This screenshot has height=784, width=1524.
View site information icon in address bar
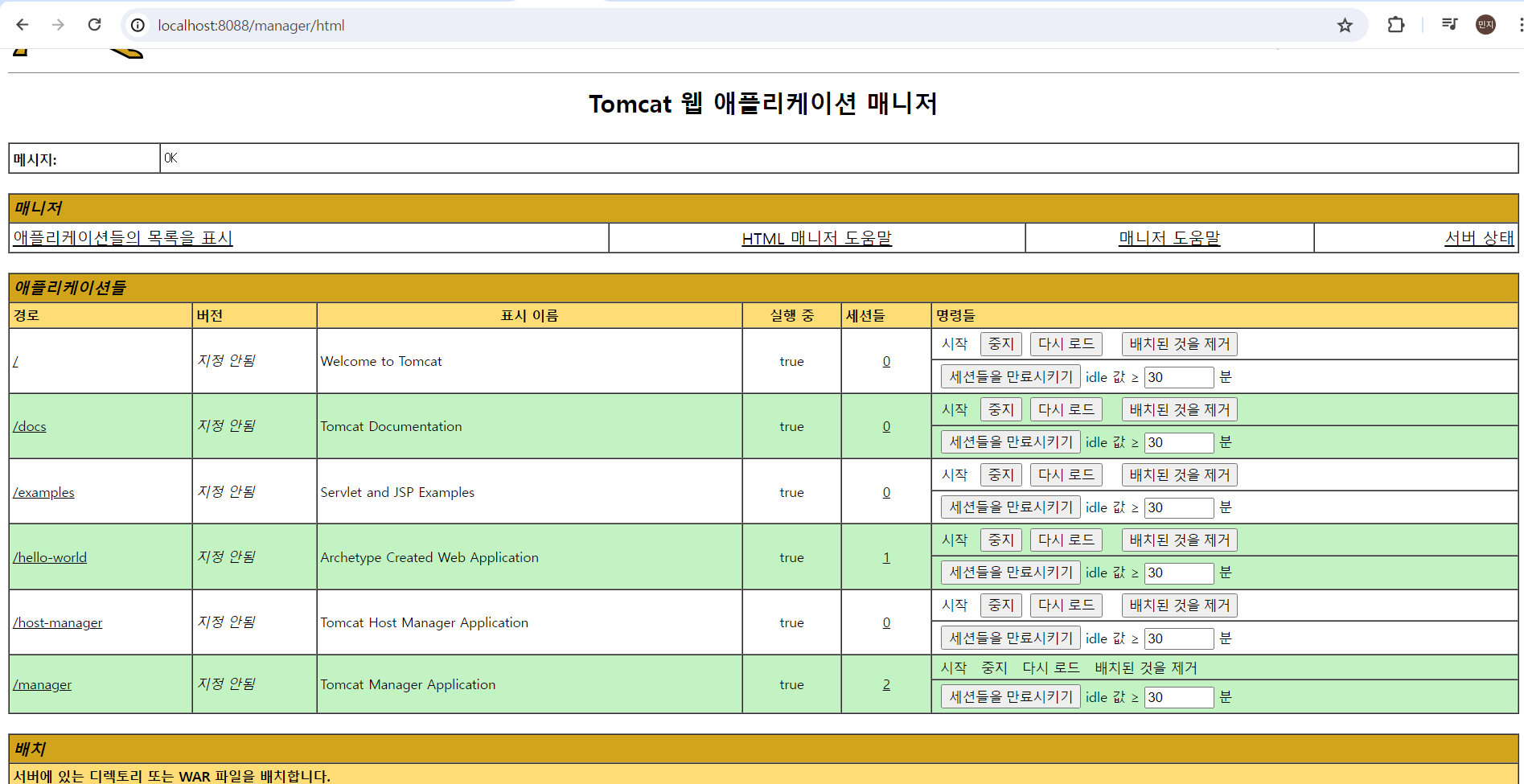[x=138, y=26]
